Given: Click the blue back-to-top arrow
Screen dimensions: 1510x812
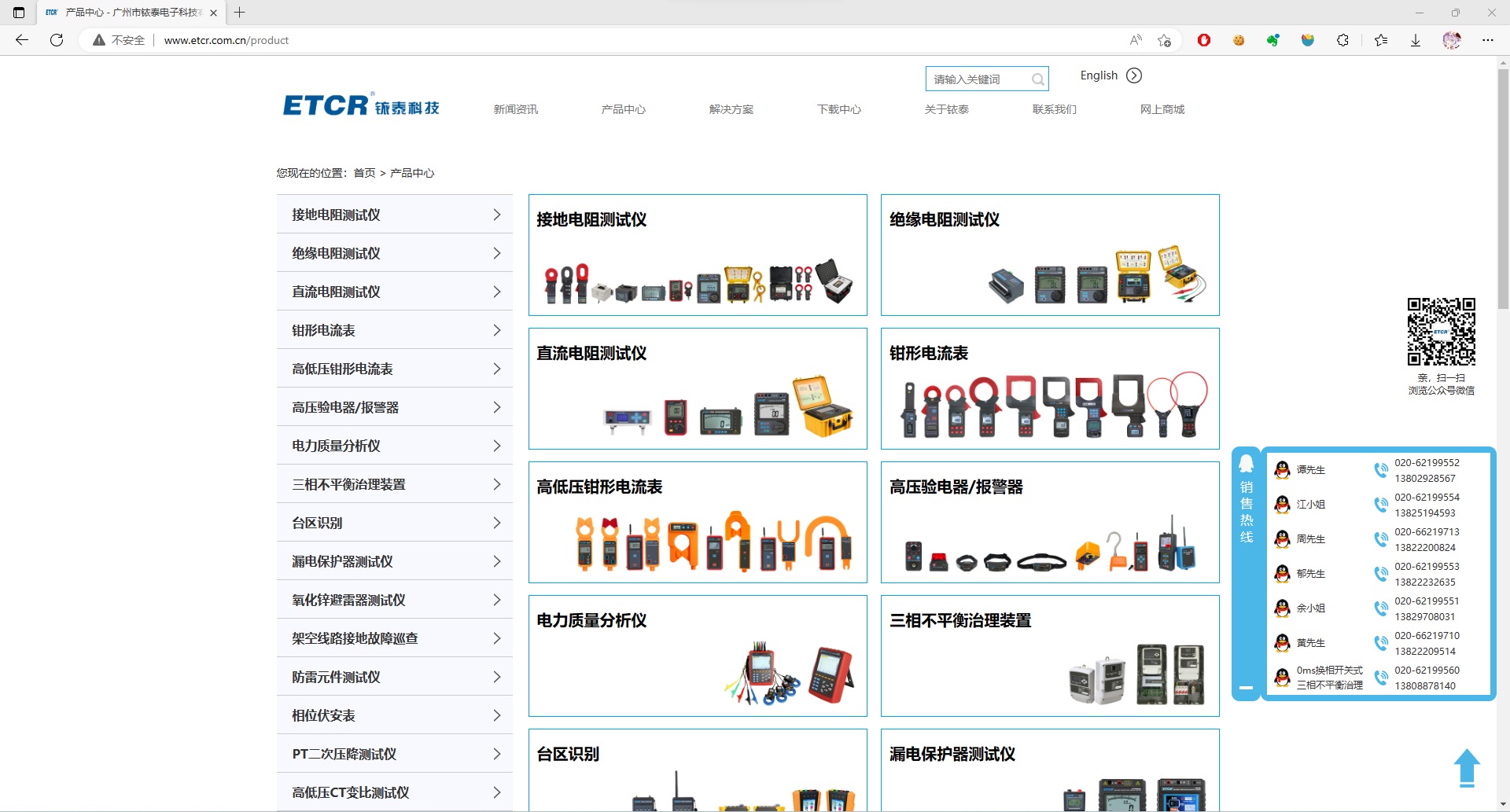Looking at the screenshot, I should [1467, 768].
